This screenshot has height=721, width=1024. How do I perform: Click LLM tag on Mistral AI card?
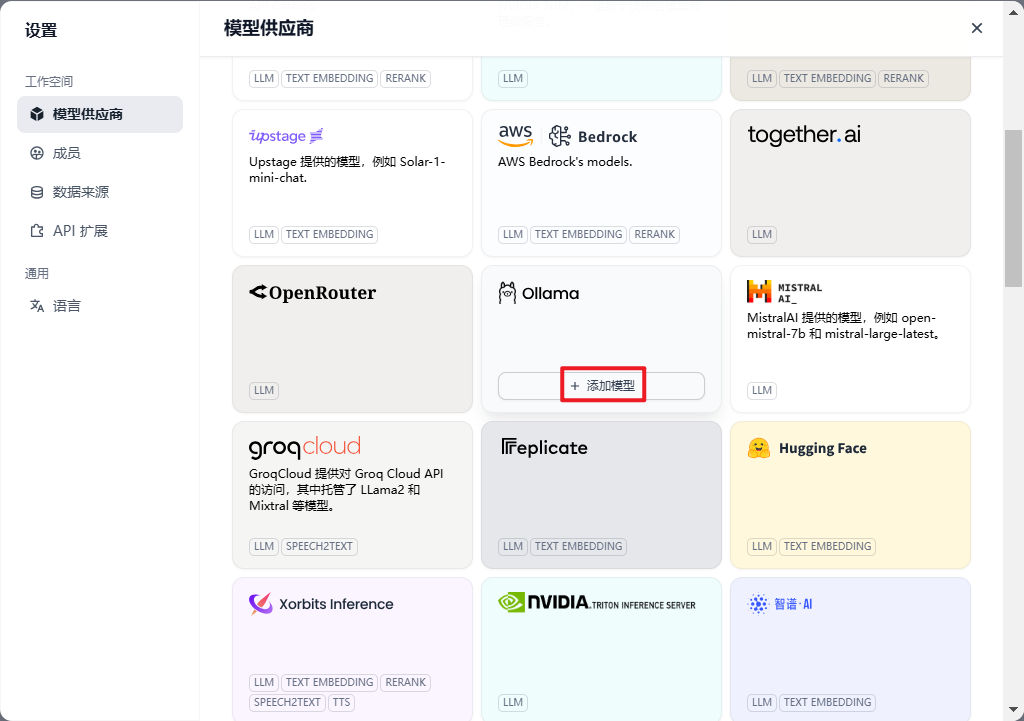[x=762, y=391]
